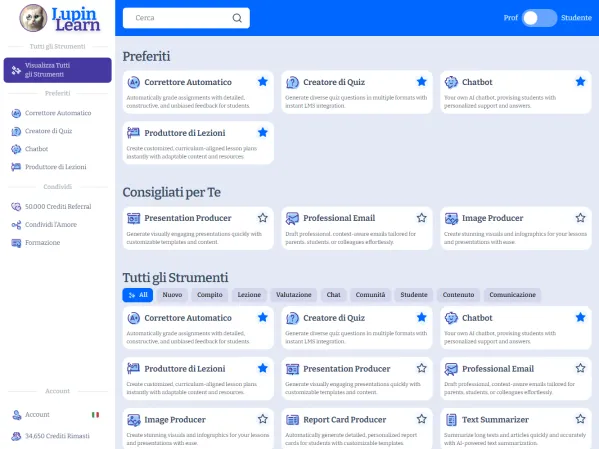Select the All filter tab
This screenshot has width=599, height=449.
pyautogui.click(x=138, y=295)
